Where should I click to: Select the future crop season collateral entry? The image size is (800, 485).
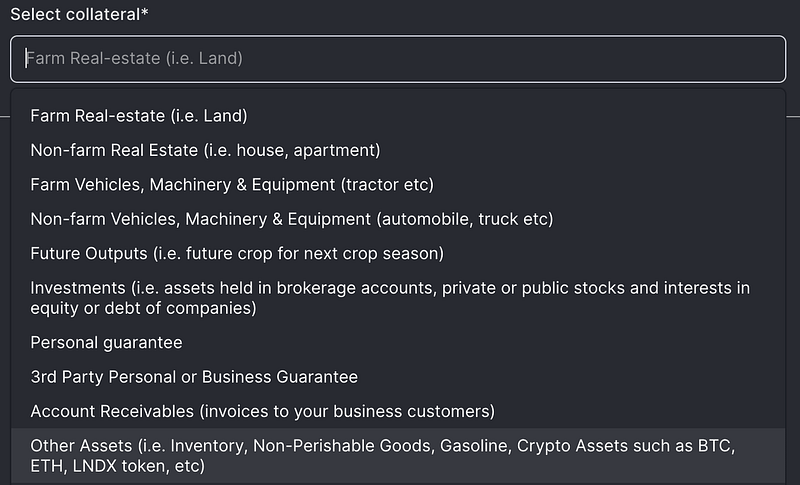tap(237, 253)
